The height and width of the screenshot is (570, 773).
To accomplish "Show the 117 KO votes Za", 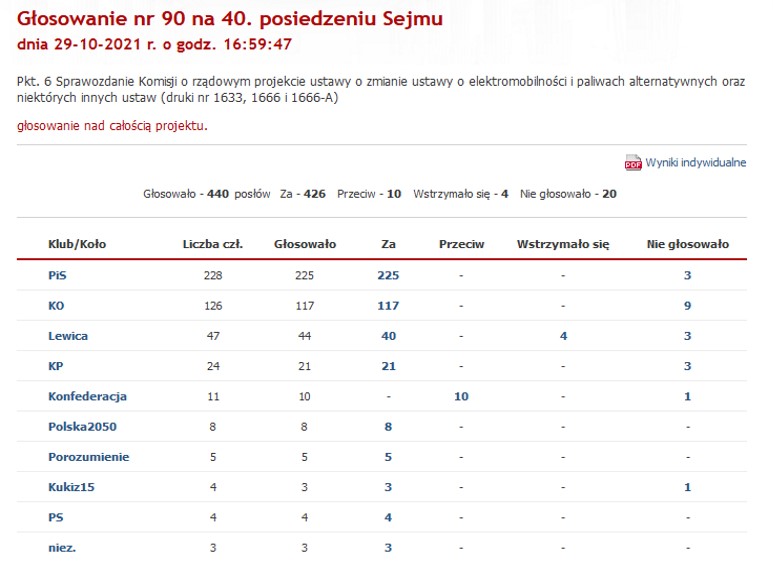I will (x=389, y=306).
